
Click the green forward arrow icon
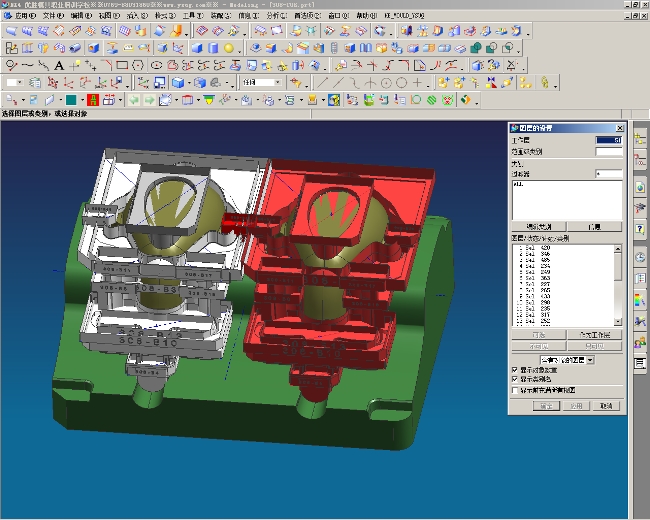149,100
